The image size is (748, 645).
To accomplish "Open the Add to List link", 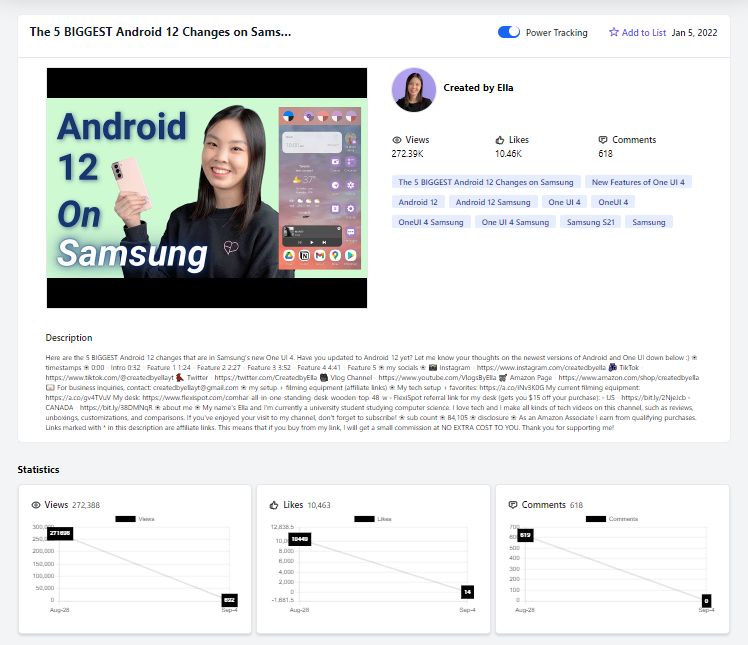I will point(644,32).
